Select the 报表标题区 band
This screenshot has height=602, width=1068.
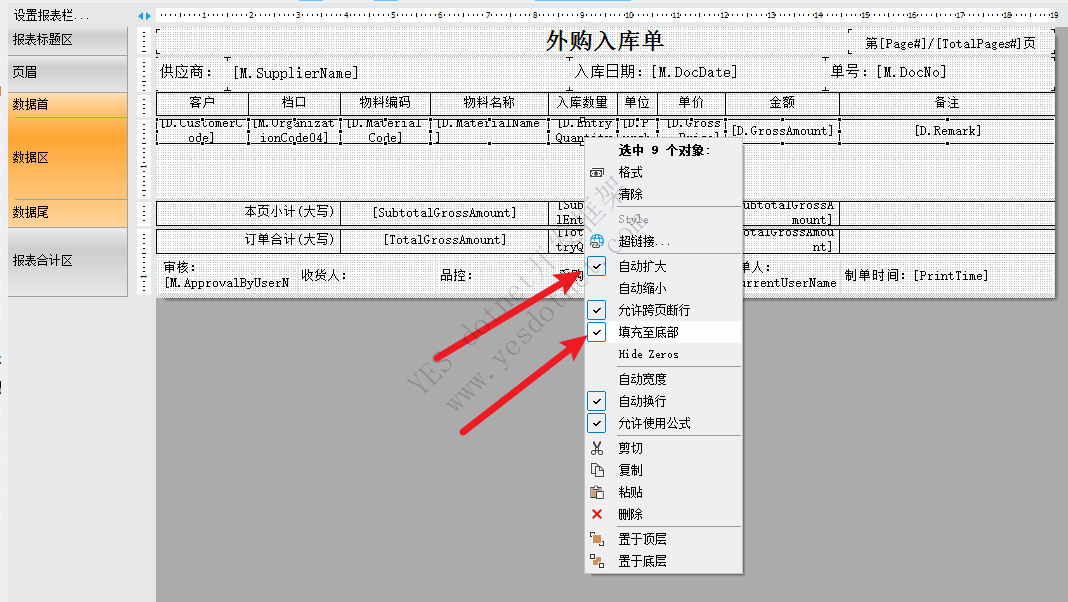67,40
